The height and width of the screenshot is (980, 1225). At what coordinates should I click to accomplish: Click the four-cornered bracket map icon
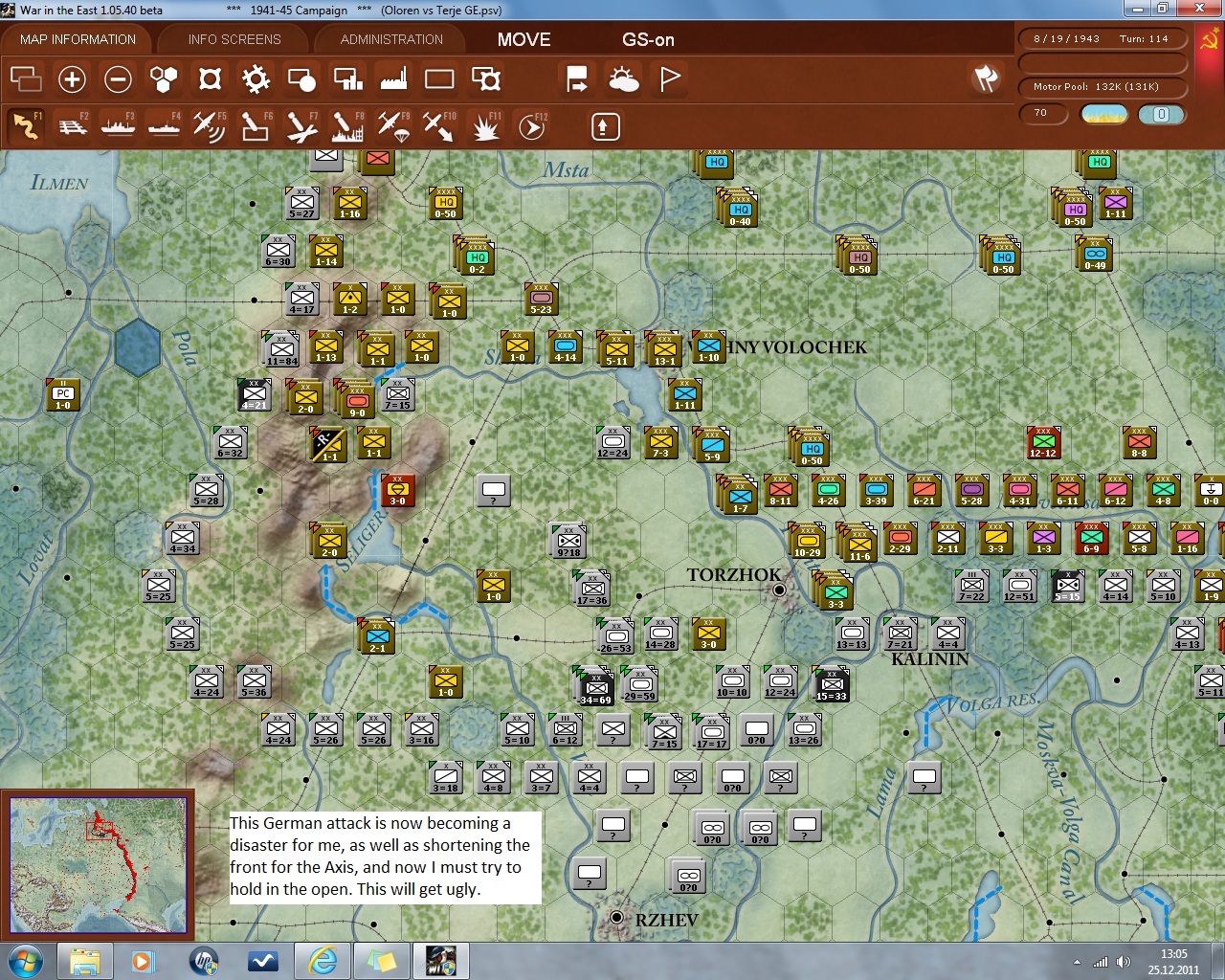point(210,78)
